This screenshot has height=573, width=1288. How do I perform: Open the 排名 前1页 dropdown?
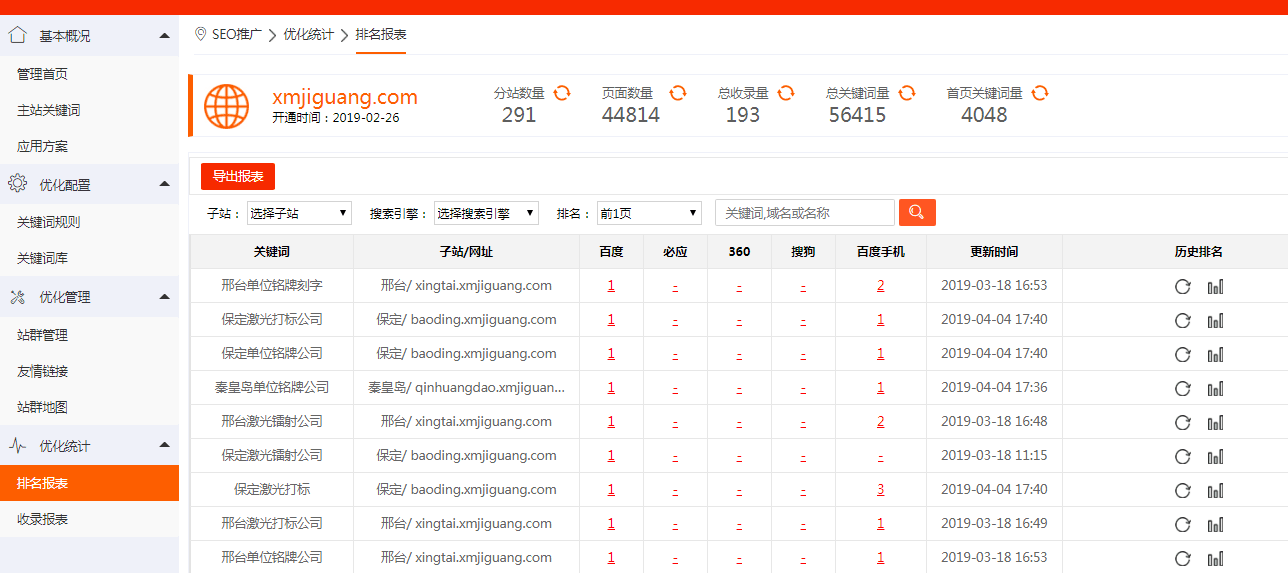[x=649, y=213]
